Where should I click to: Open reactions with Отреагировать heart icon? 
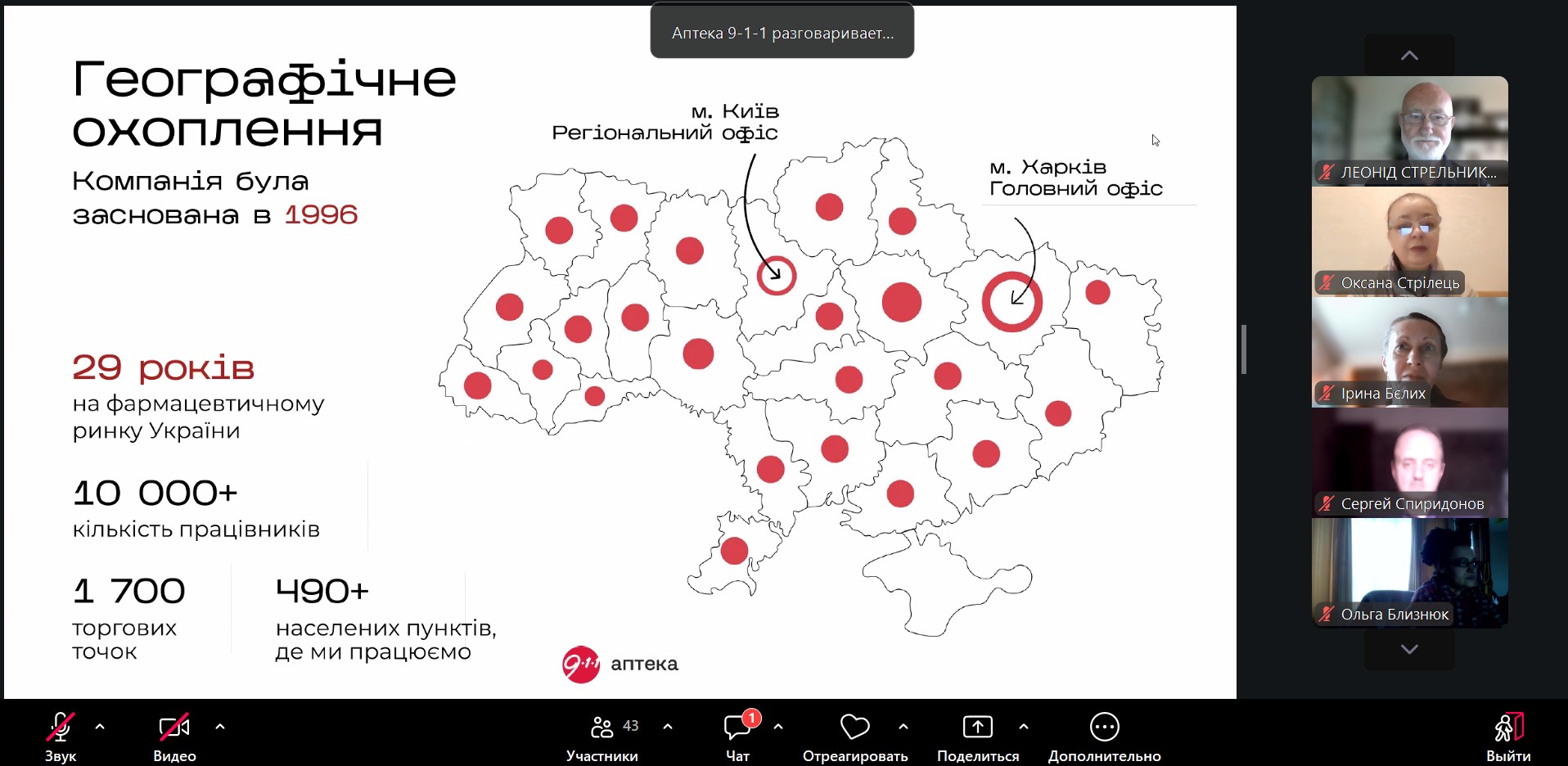855,737
